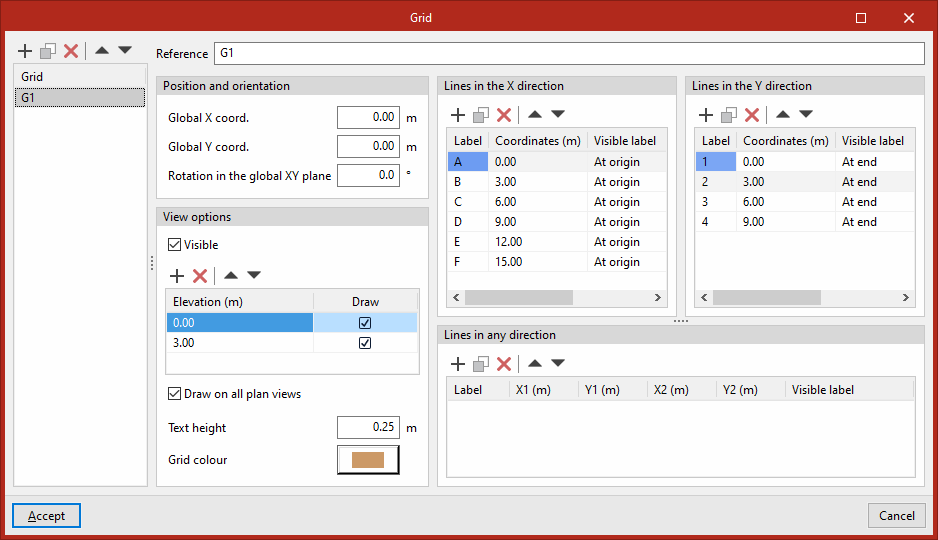938x540 pixels.
Task: Copy the selected Y direction line
Action: [x=729, y=114]
